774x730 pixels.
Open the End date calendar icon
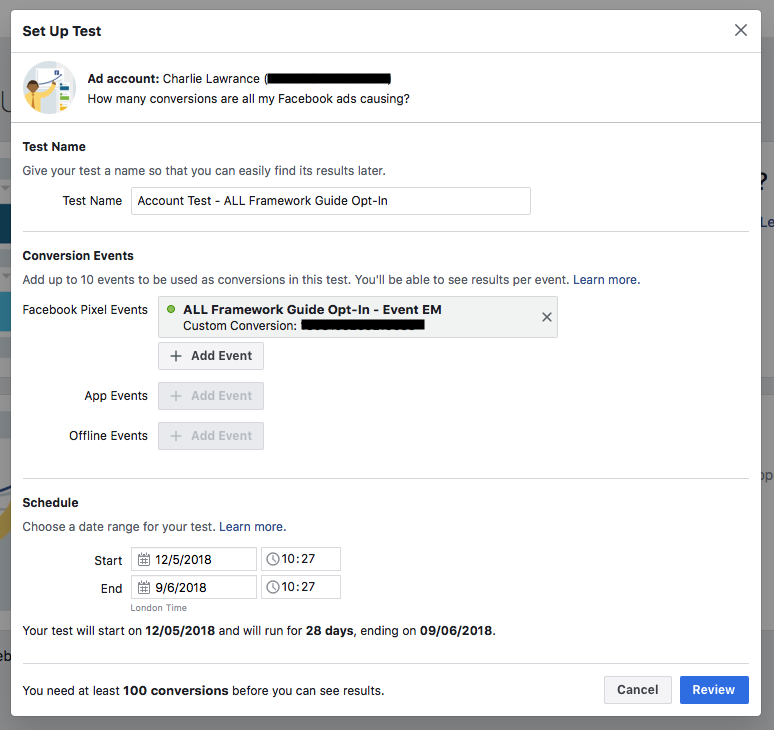click(x=144, y=587)
